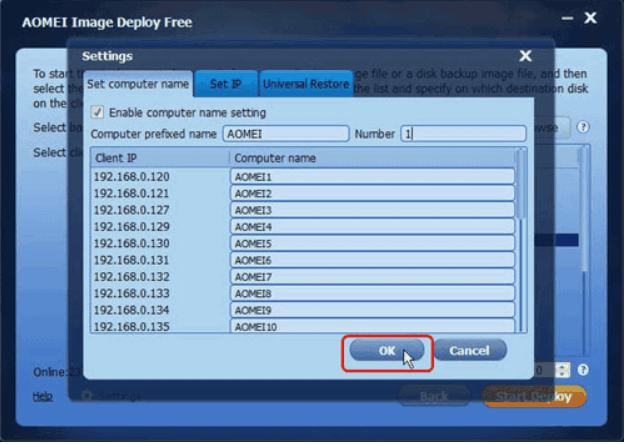626x444 pixels.
Task: Click the Computer prefixed name field
Action: (x=286, y=134)
